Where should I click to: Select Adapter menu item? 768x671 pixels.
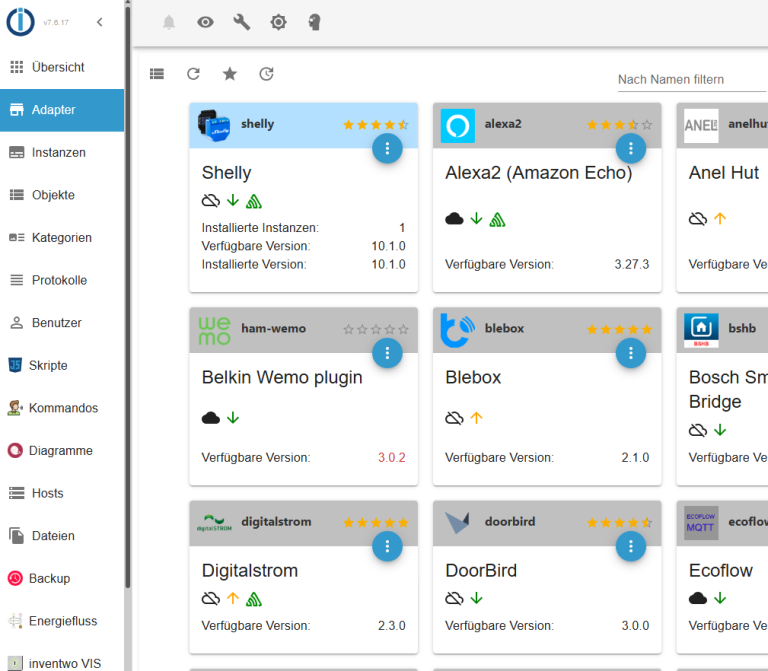tap(62, 110)
